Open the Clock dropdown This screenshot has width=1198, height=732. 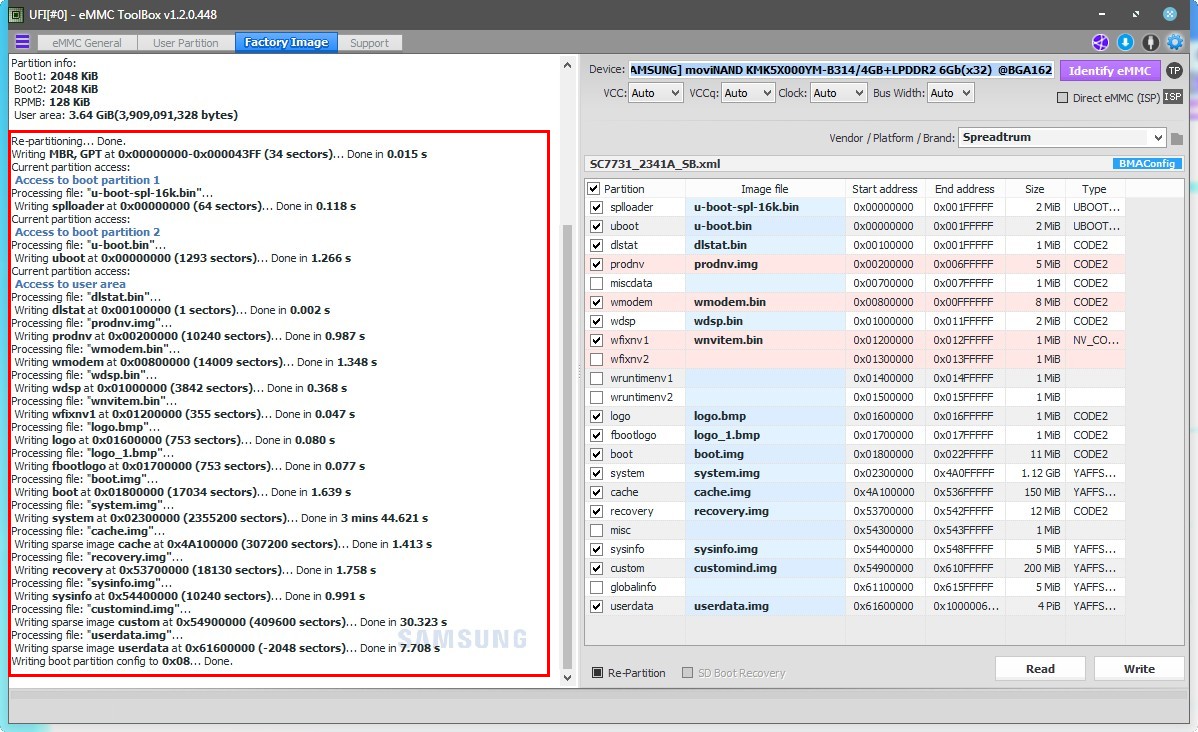coord(838,93)
